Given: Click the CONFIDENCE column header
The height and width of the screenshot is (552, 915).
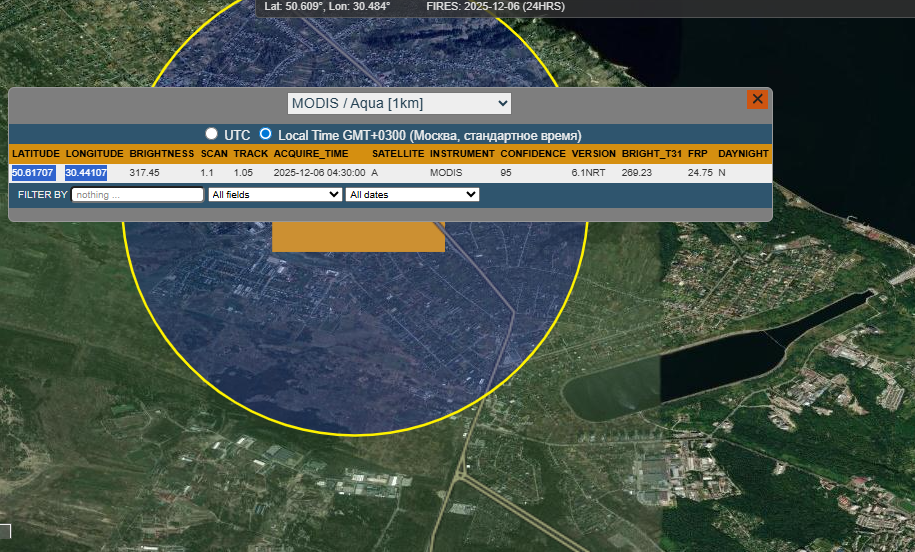Looking at the screenshot, I should tap(533, 154).
